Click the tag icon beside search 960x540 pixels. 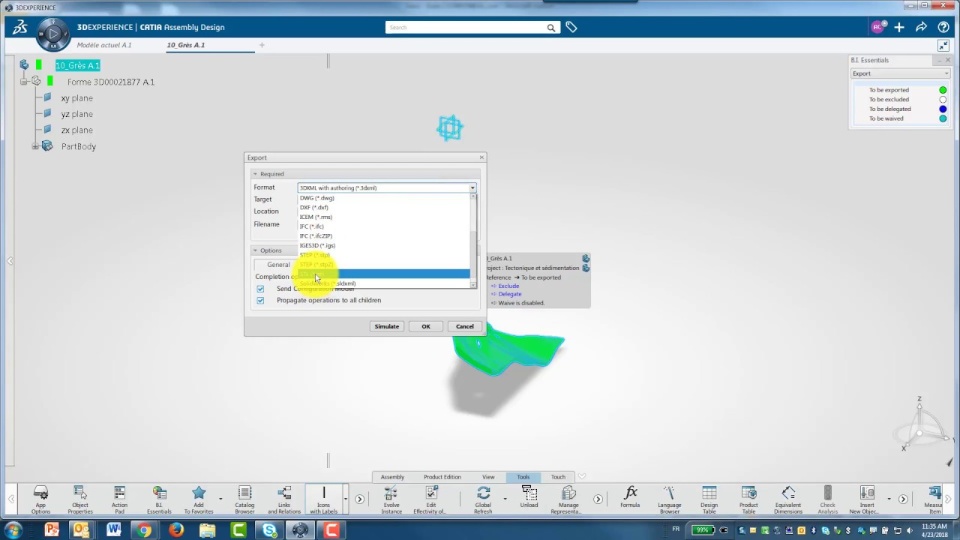click(571, 27)
